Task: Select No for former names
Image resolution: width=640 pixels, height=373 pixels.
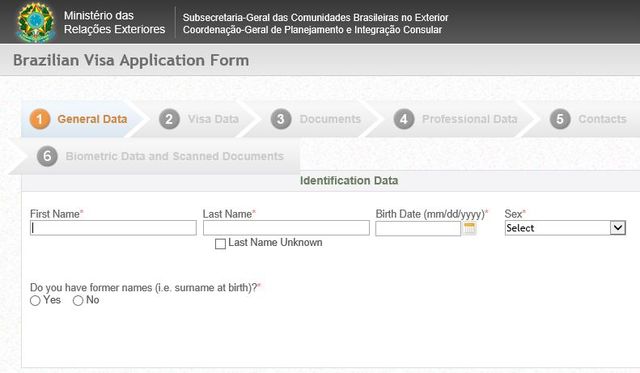Action: coord(78,301)
